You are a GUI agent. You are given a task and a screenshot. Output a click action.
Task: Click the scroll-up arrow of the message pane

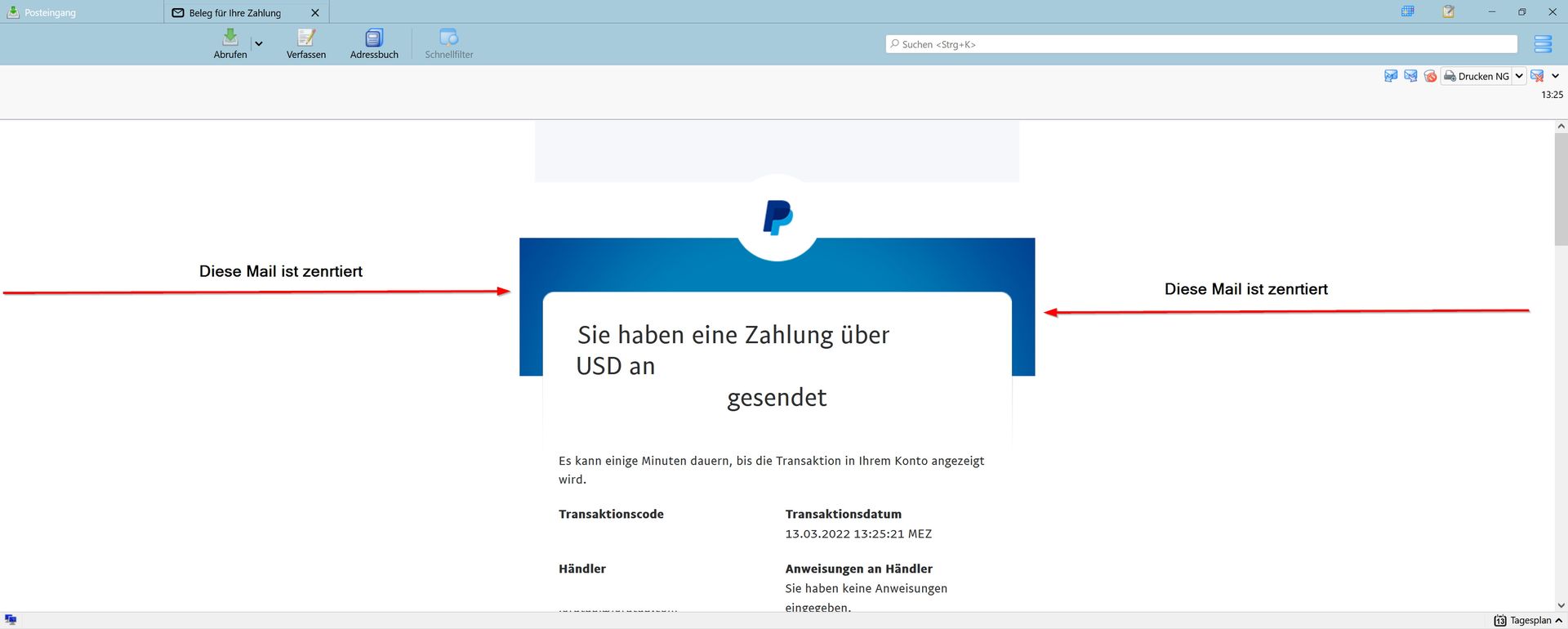click(x=1561, y=126)
